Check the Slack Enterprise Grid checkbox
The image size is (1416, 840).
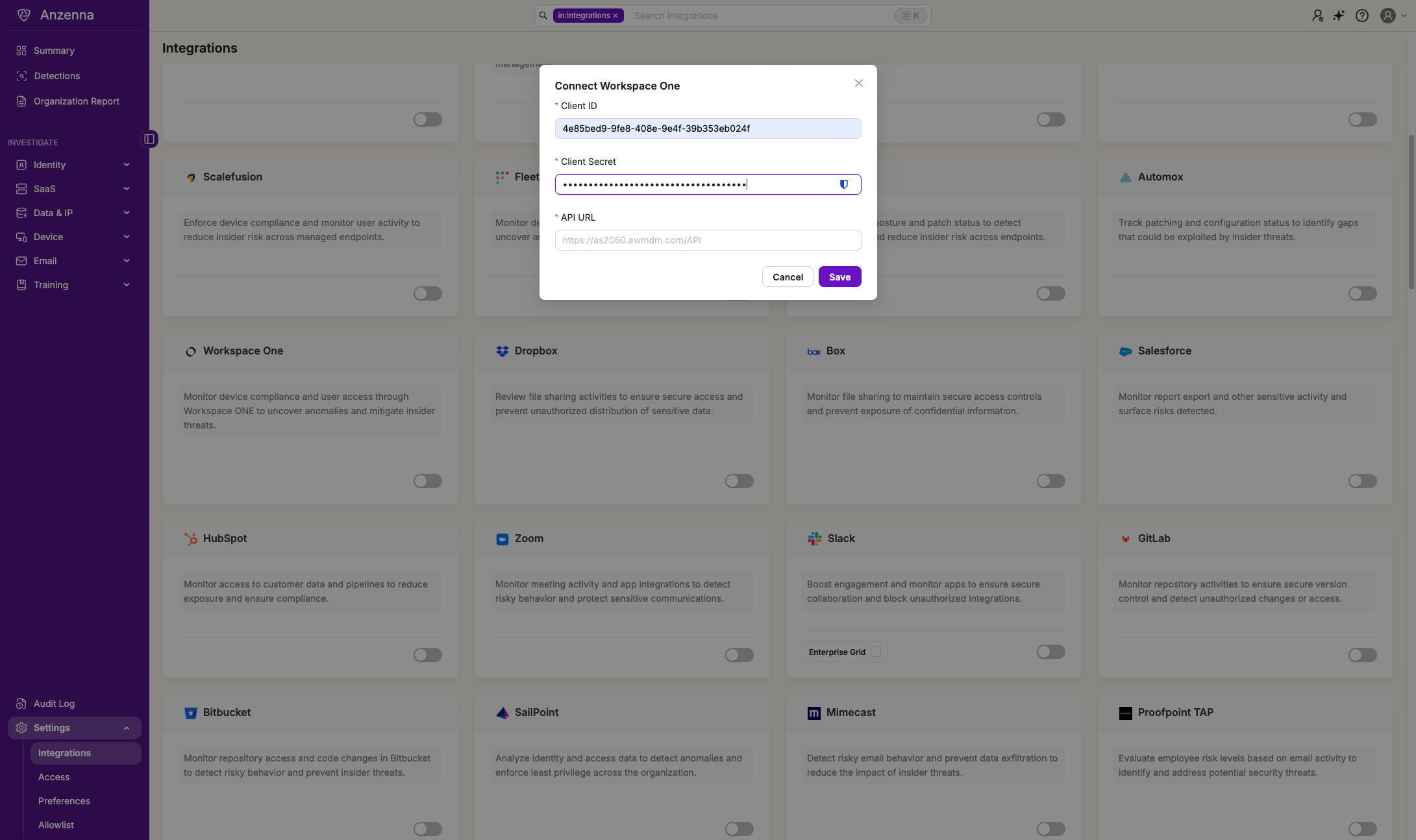click(x=875, y=652)
